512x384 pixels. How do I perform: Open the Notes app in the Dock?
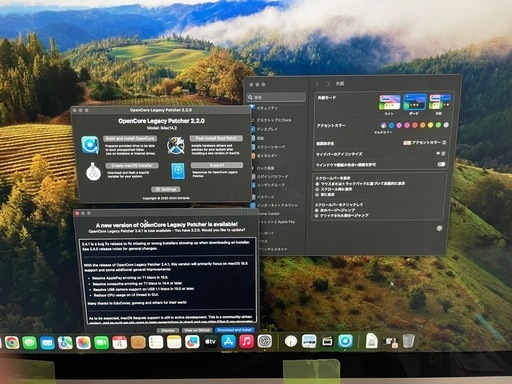(174, 342)
